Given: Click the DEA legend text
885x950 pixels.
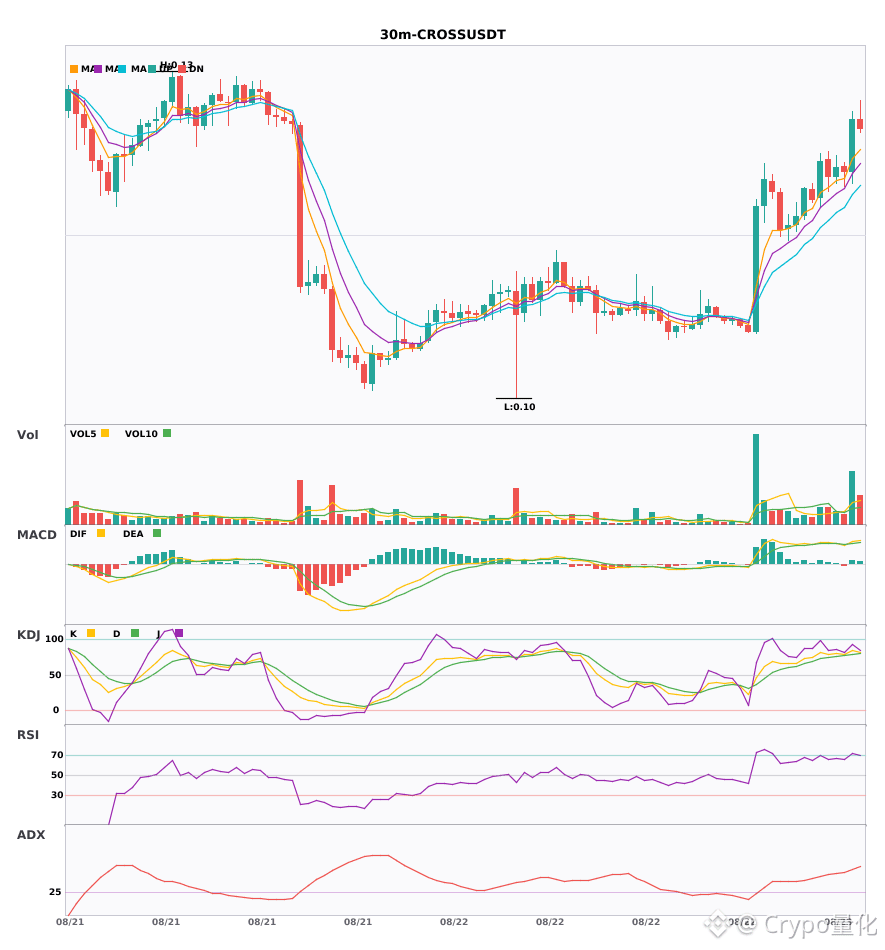Looking at the screenshot, I should click(x=133, y=534).
